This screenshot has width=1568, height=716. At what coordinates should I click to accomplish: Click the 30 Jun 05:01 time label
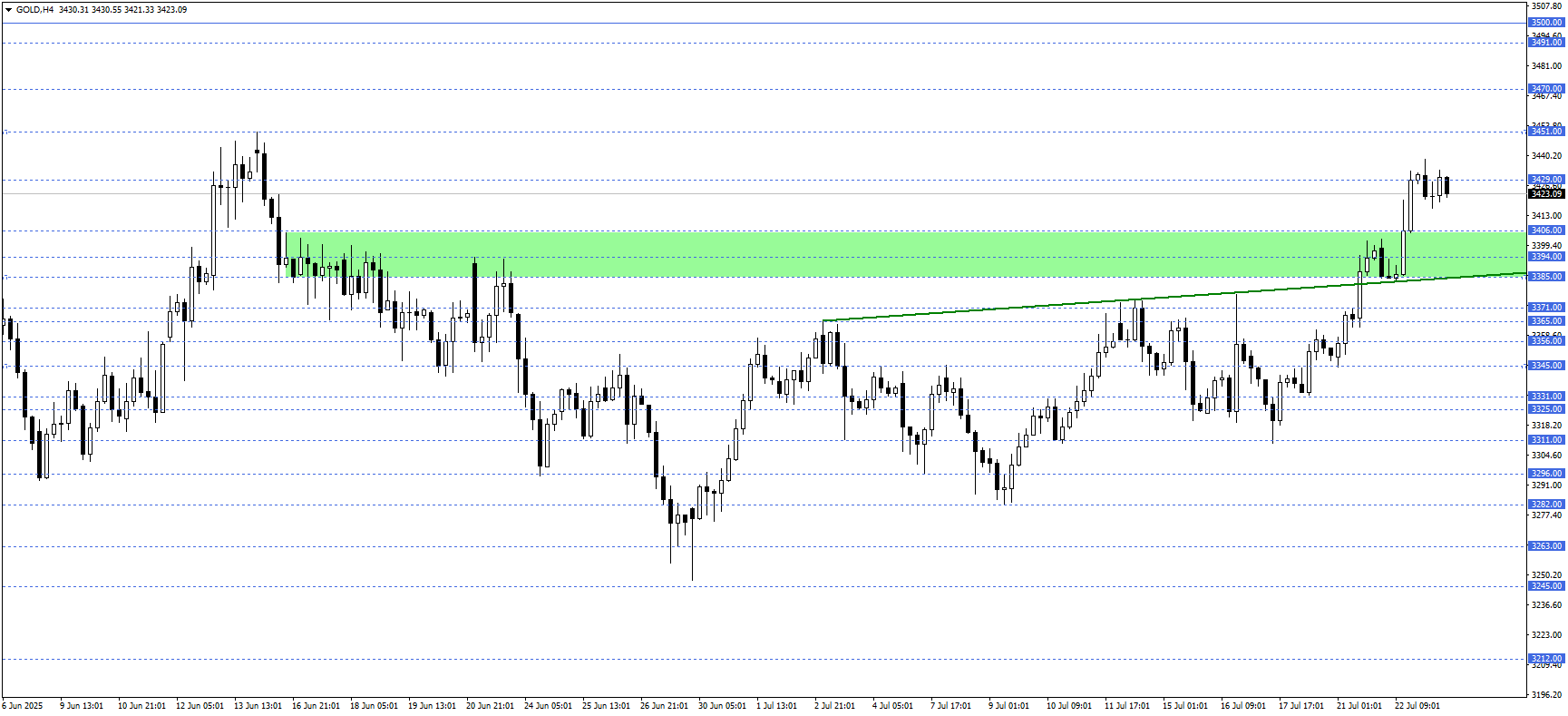(x=722, y=706)
